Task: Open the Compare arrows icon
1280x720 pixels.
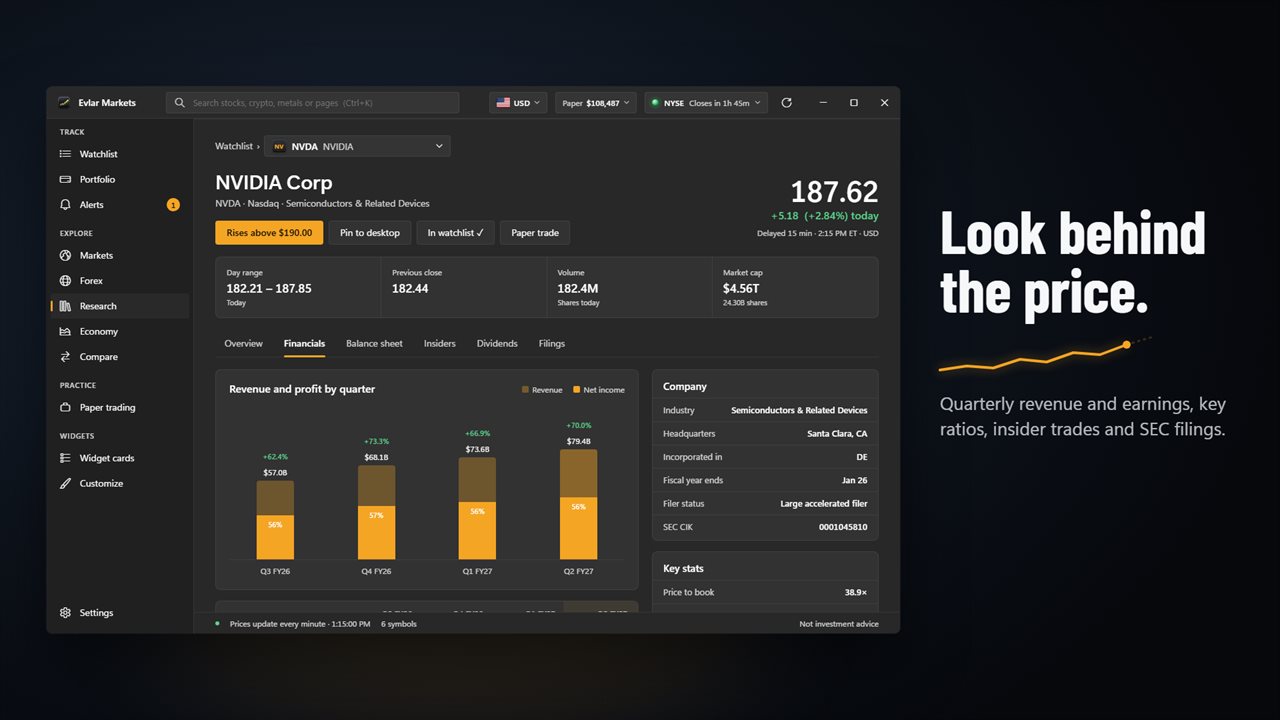Action: coord(66,357)
